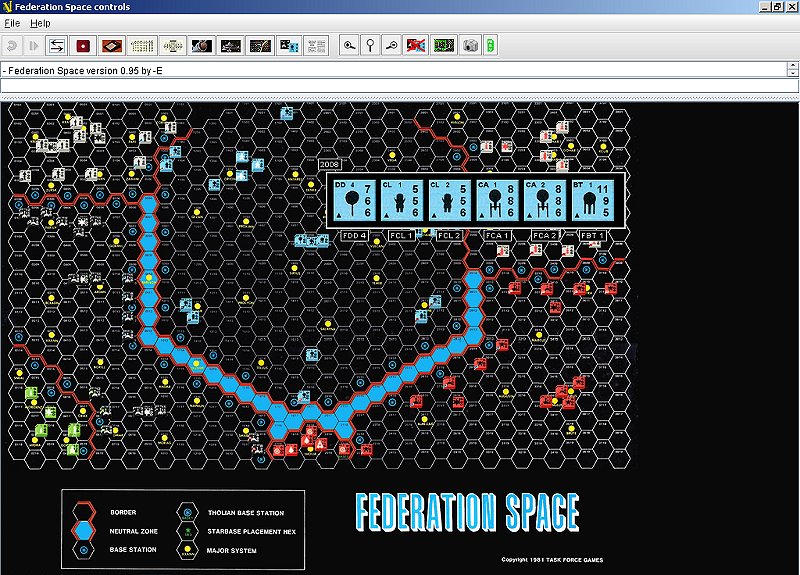Select the DD 4 destroyer counter
800x575 pixels.
[354, 201]
